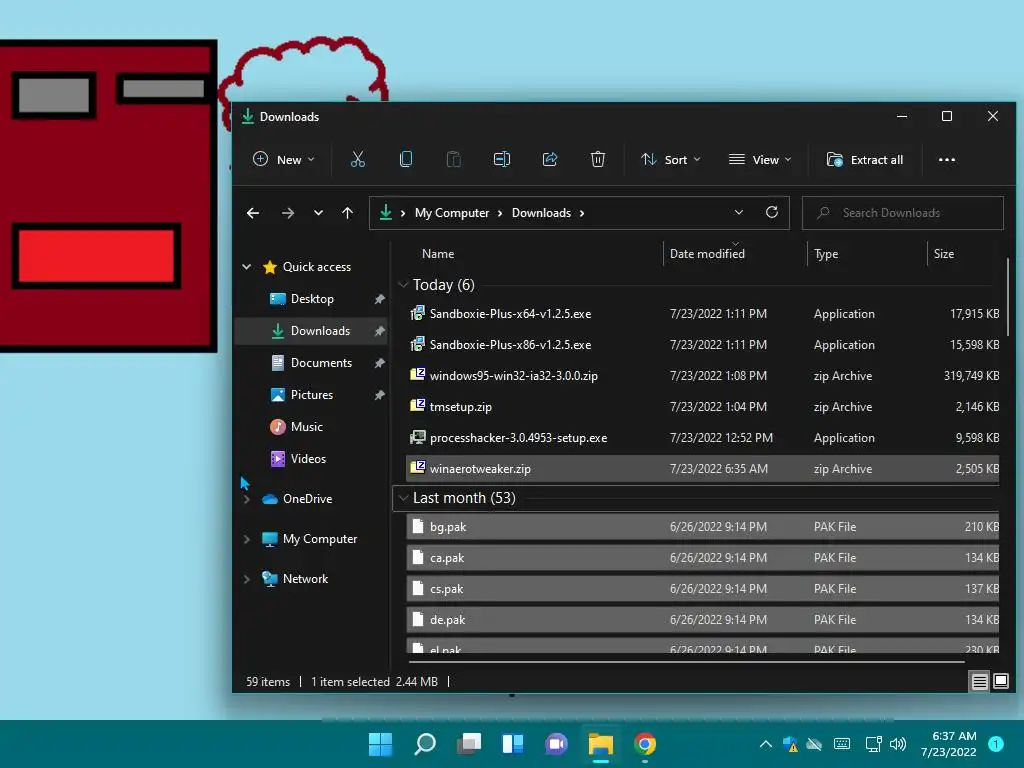
Task: Open Widgets from the taskbar
Action: [x=513, y=744]
